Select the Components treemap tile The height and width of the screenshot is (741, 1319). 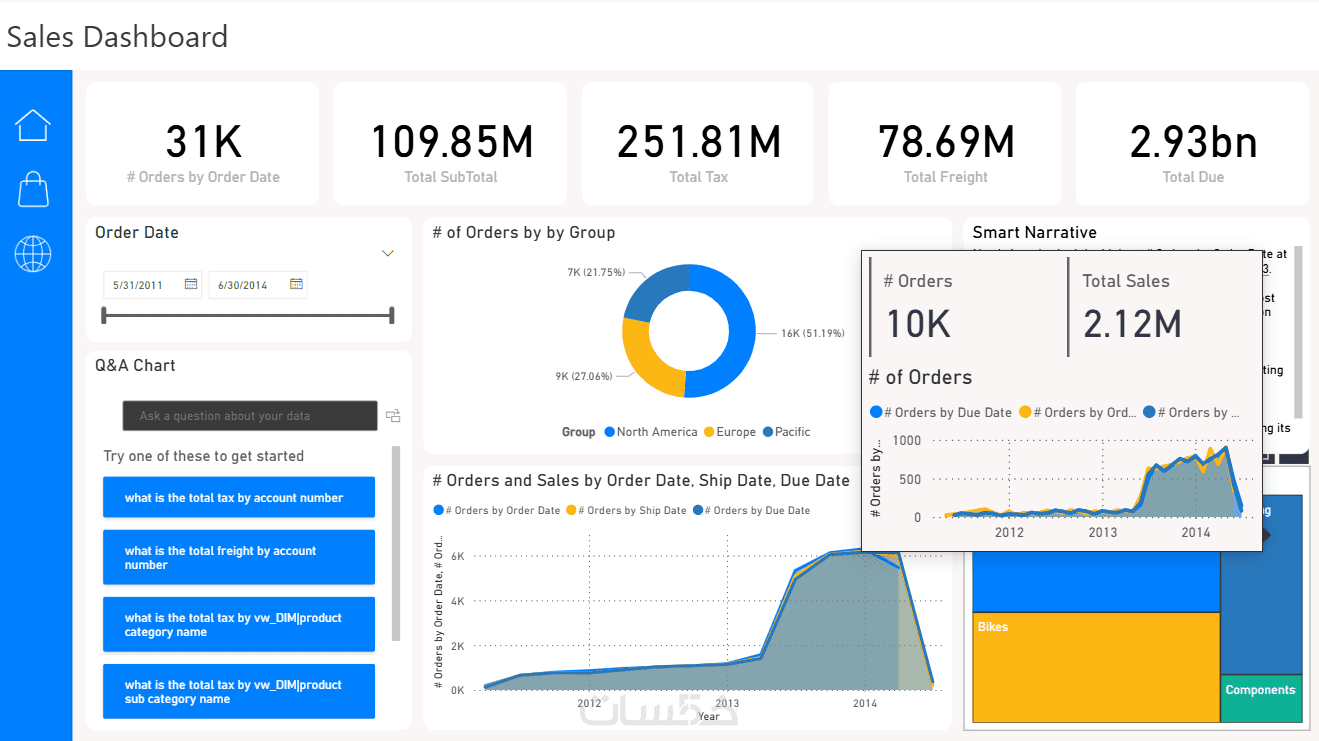pos(1262,698)
